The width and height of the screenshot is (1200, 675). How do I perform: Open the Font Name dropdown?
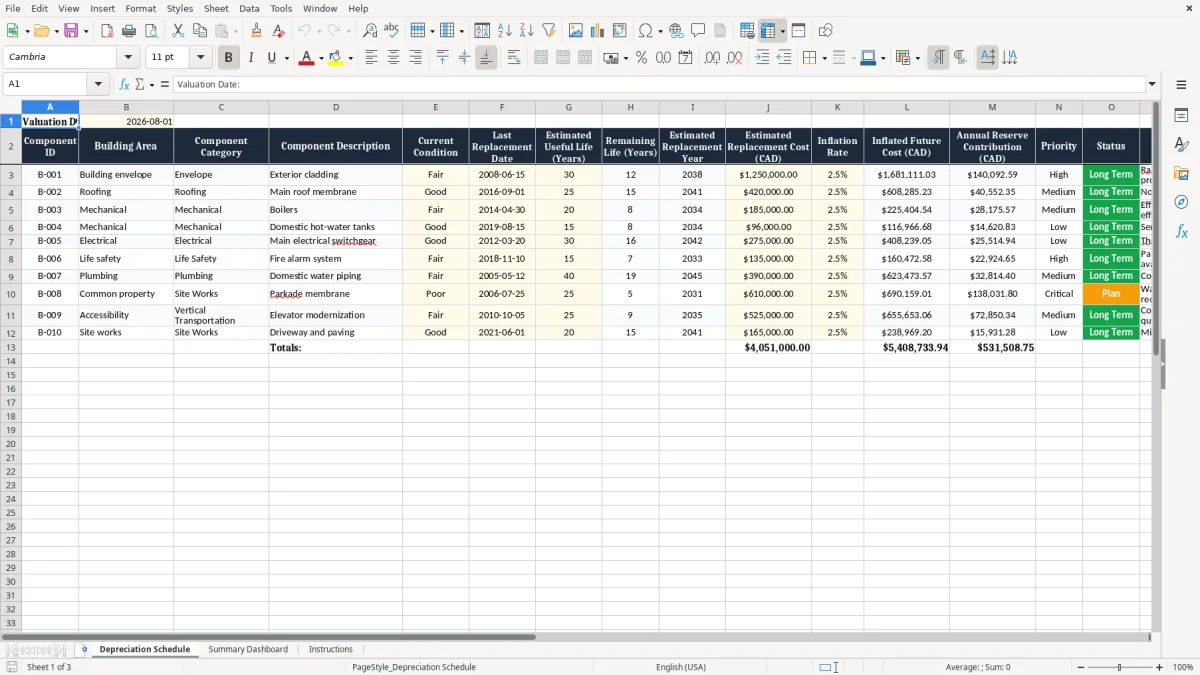128,57
